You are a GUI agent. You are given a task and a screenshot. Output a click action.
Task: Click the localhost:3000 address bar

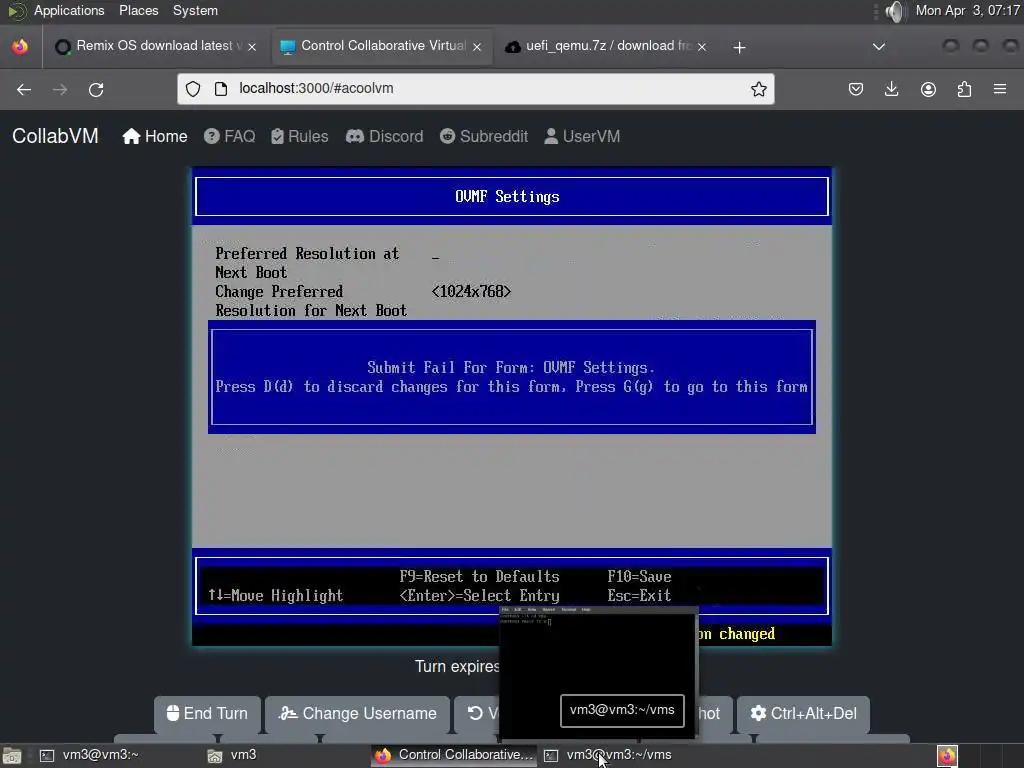tap(475, 89)
